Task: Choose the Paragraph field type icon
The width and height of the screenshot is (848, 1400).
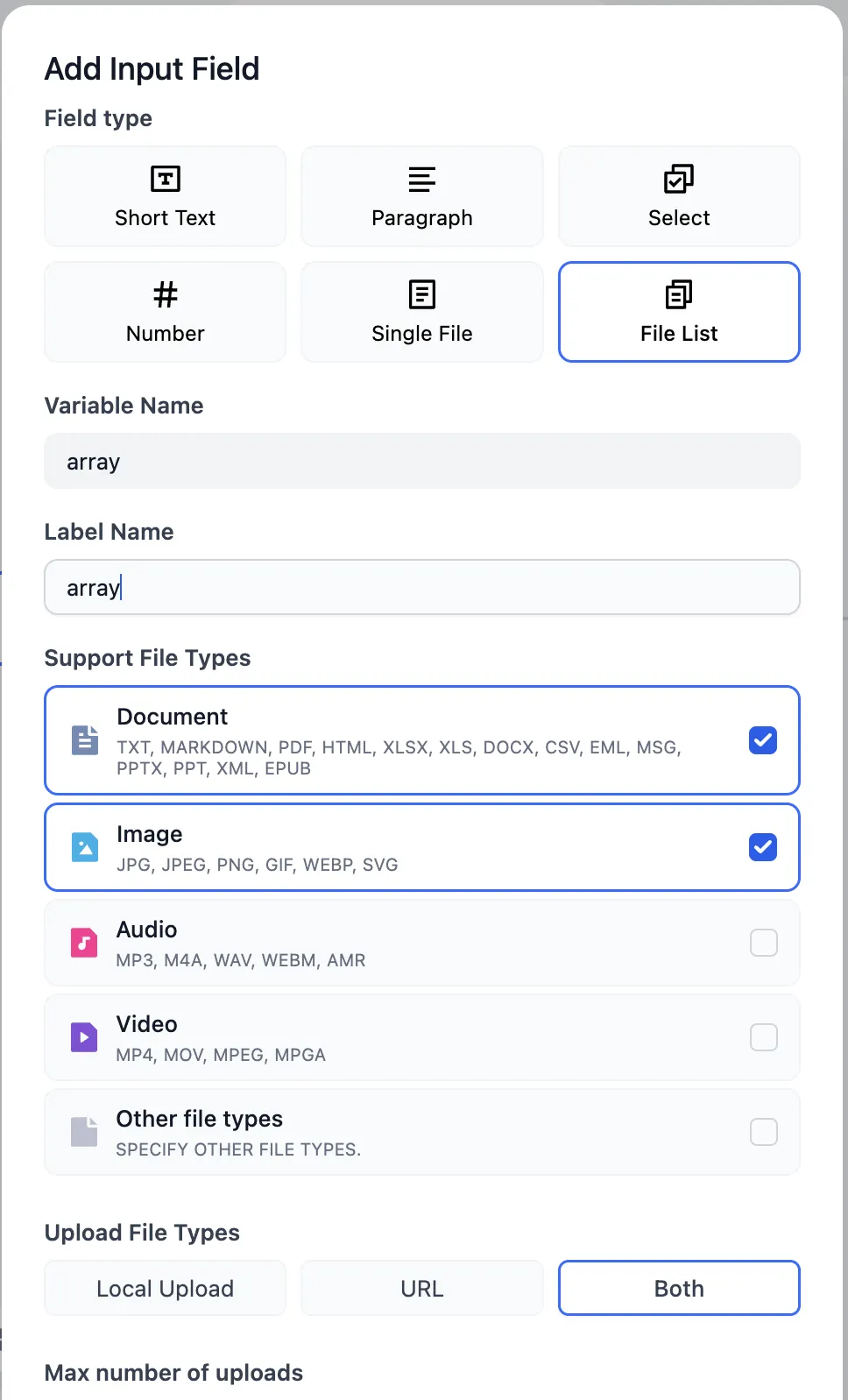Action: (421, 179)
